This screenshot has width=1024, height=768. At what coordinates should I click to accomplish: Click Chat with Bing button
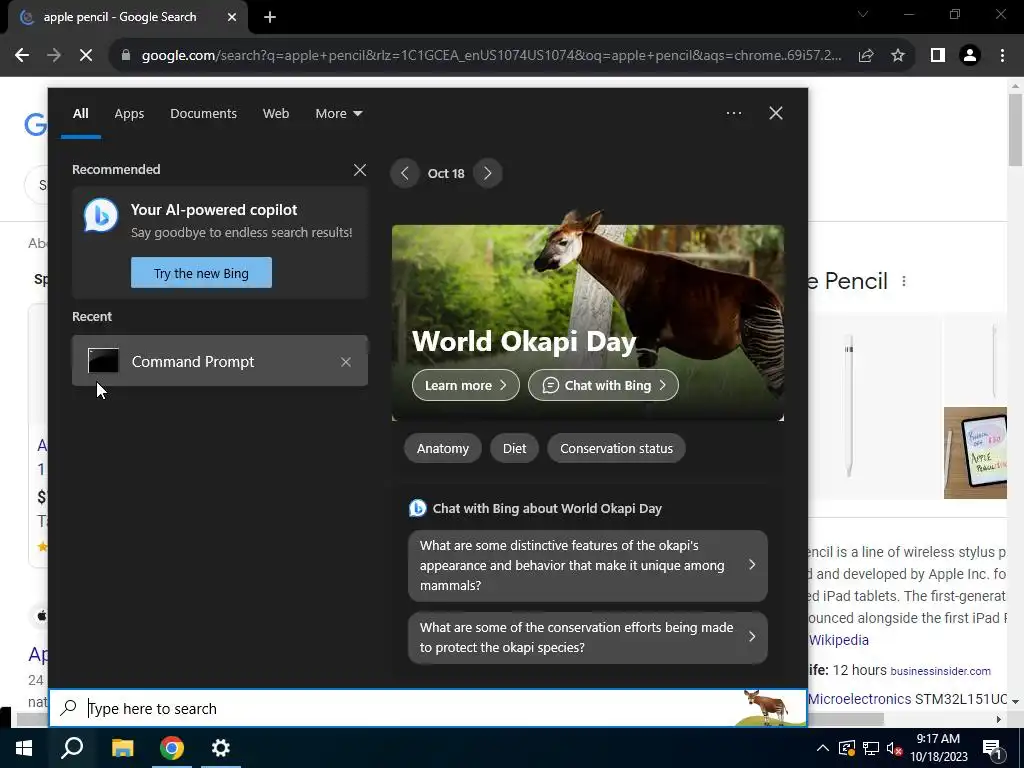pos(603,385)
